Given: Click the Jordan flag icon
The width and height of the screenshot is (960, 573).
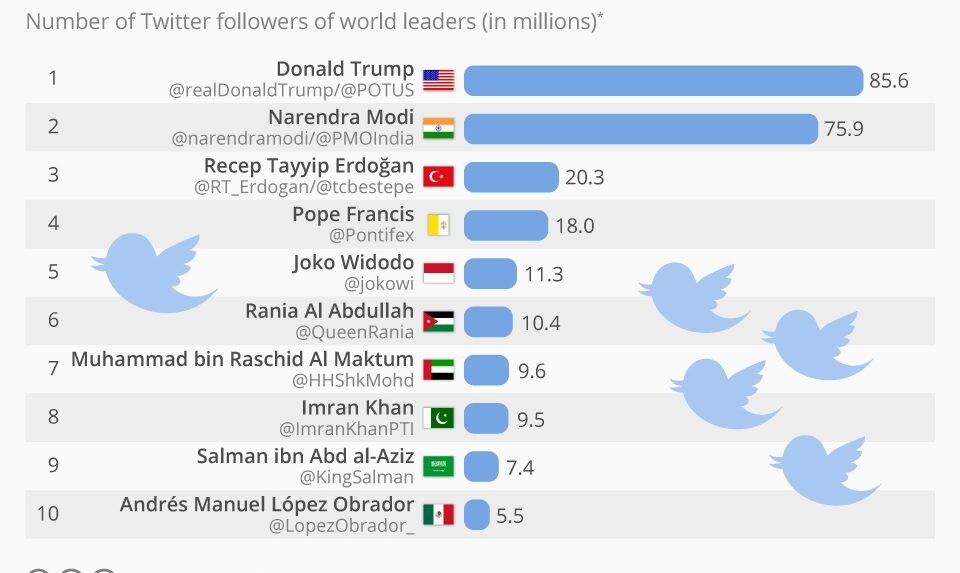Looking at the screenshot, I should (438, 321).
